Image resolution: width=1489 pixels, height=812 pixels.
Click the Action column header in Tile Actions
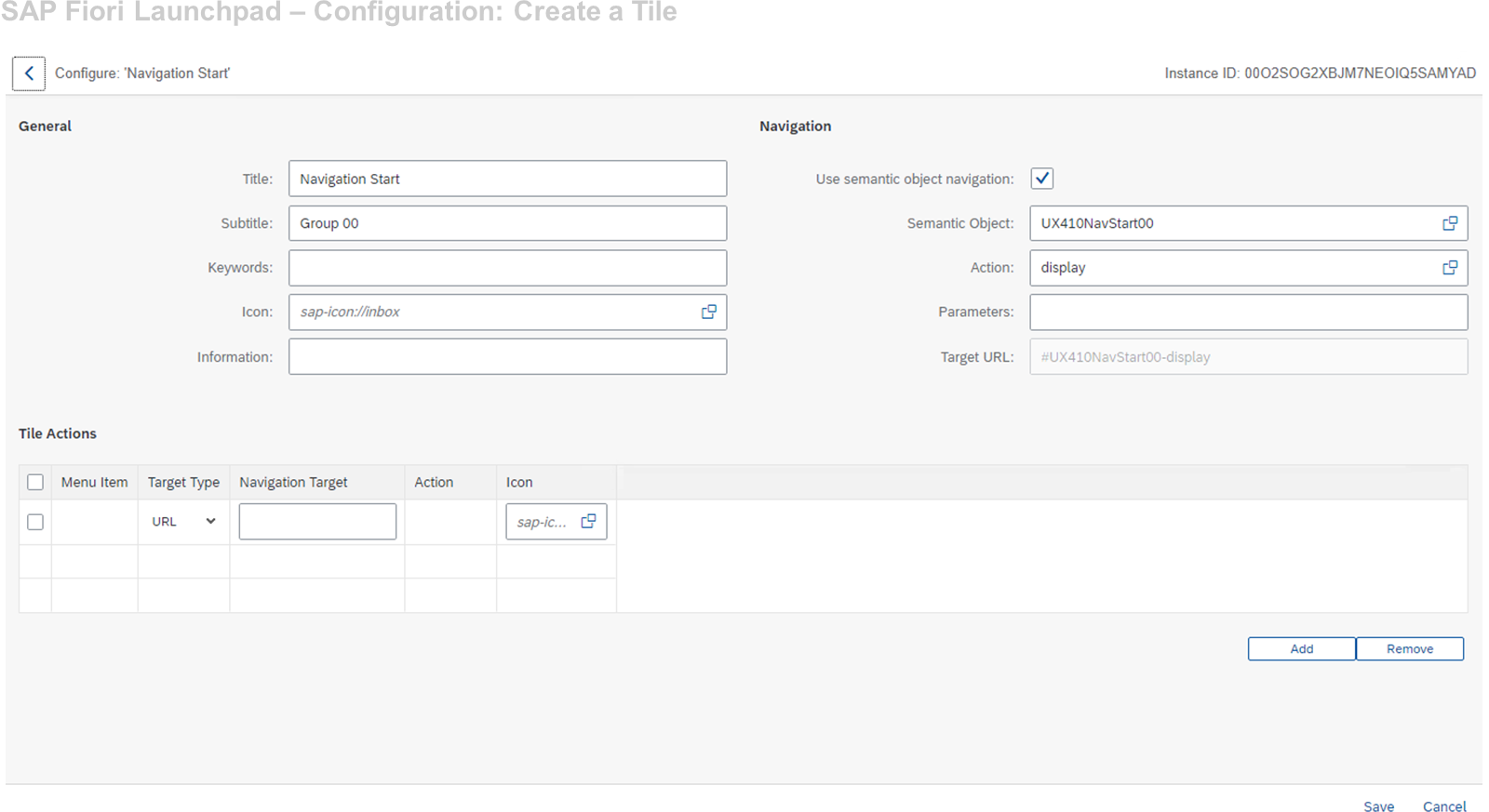450,482
